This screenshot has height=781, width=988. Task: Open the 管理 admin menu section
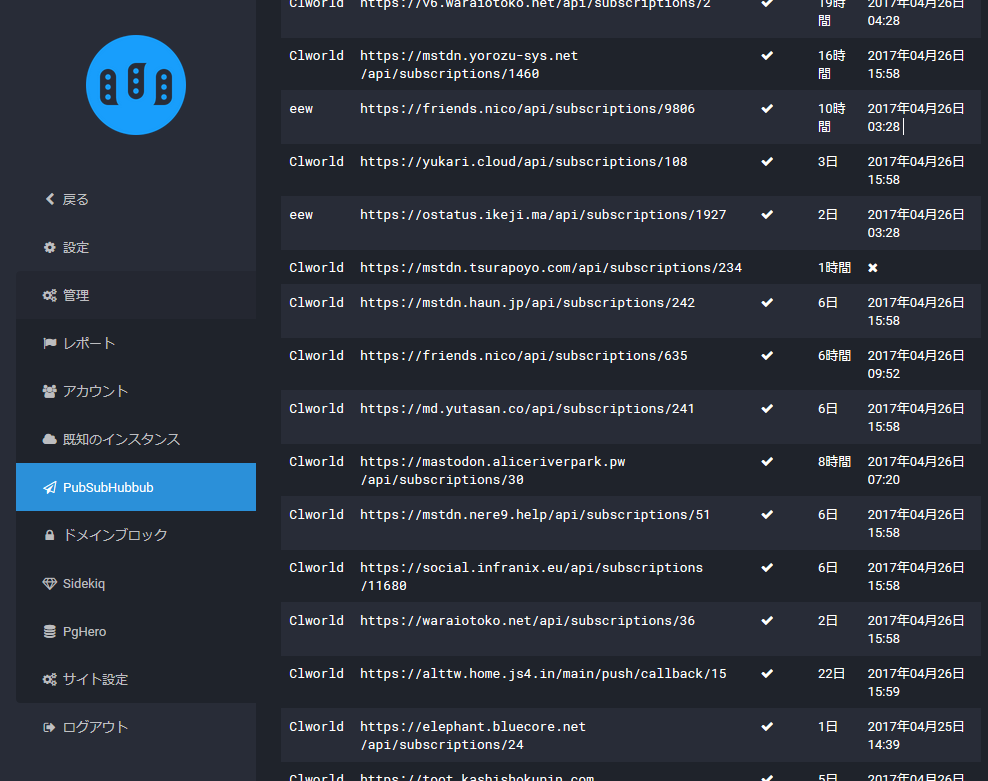point(76,295)
